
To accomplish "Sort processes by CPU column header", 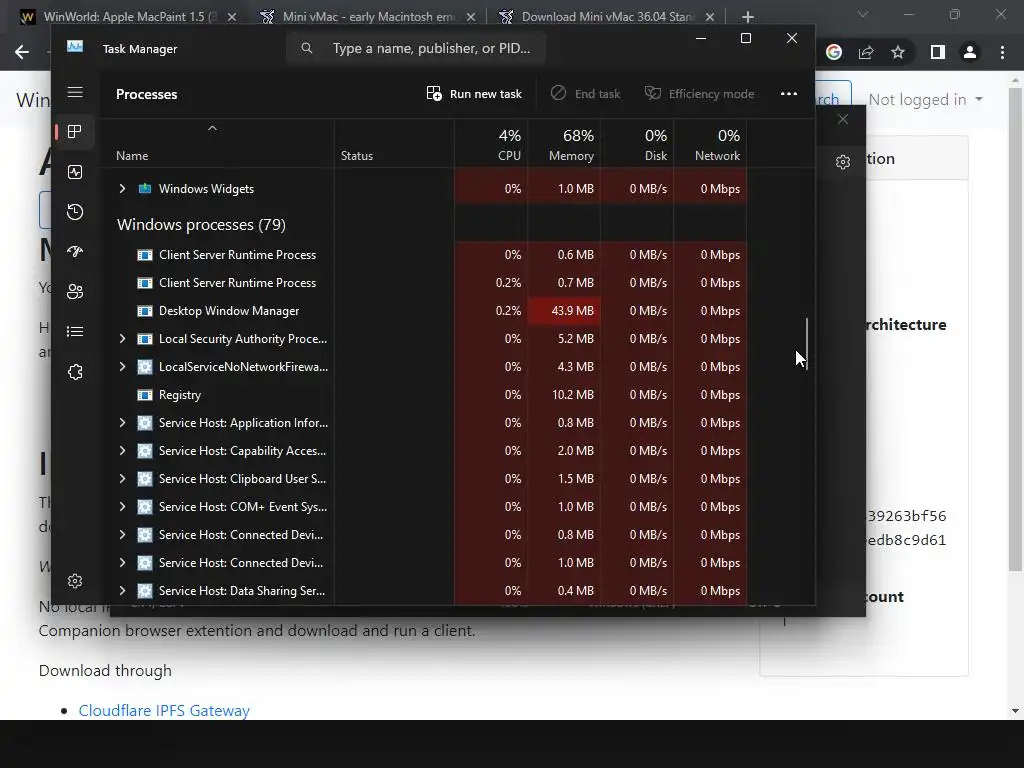I will point(491,144).
